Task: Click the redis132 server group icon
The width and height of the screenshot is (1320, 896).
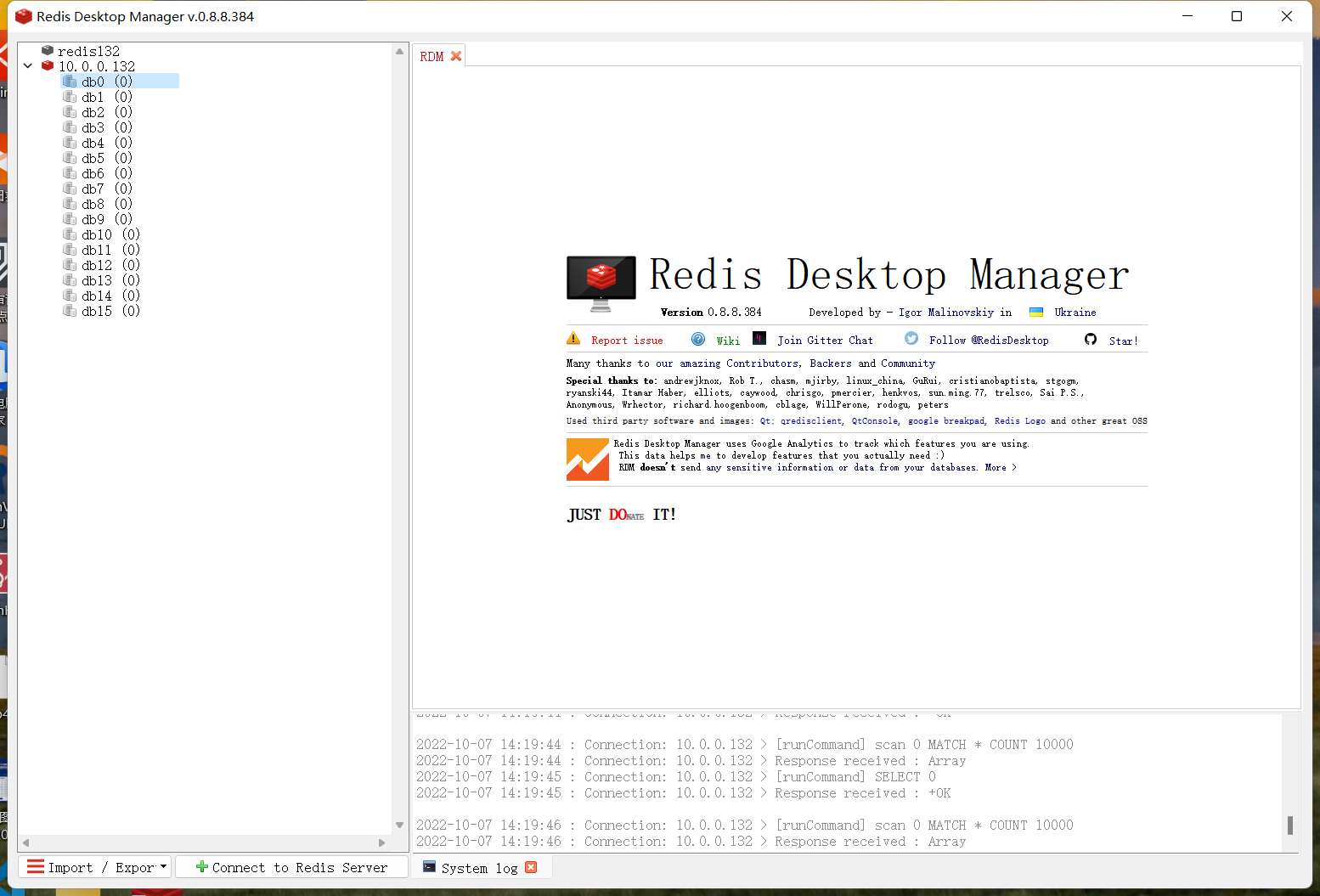Action: [x=48, y=50]
